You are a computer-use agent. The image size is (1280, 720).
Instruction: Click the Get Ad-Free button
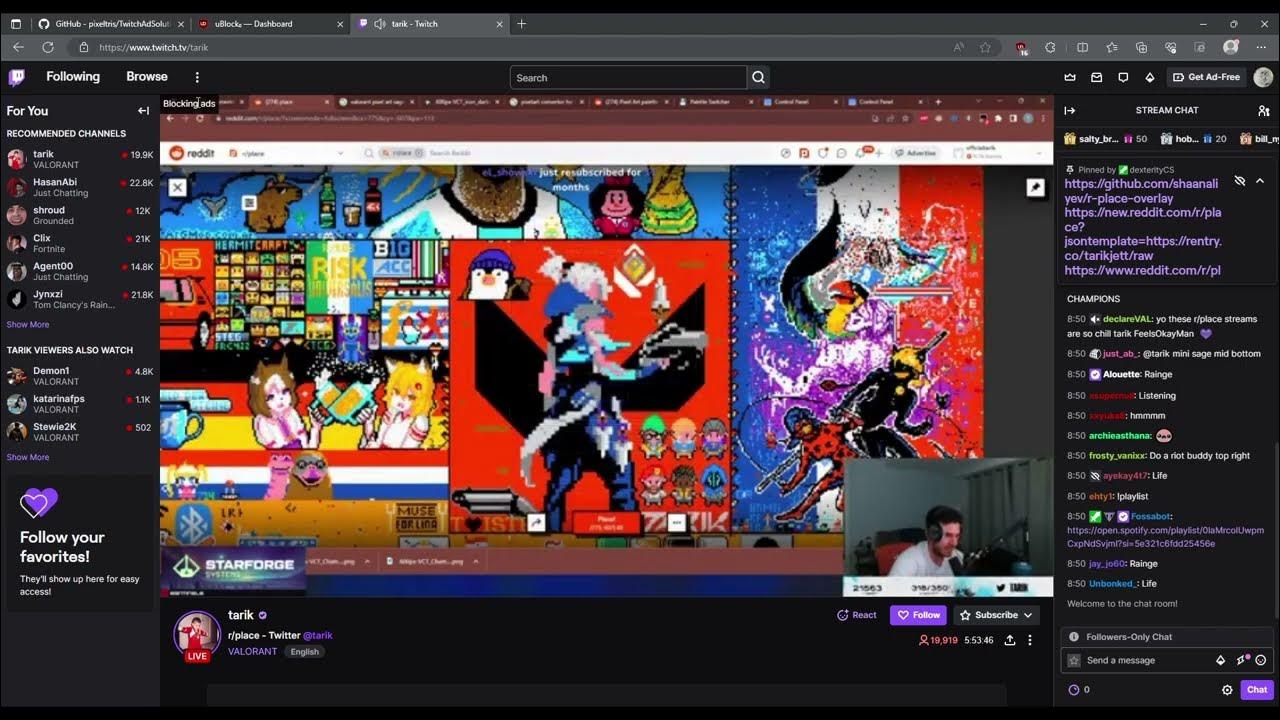(x=1206, y=77)
